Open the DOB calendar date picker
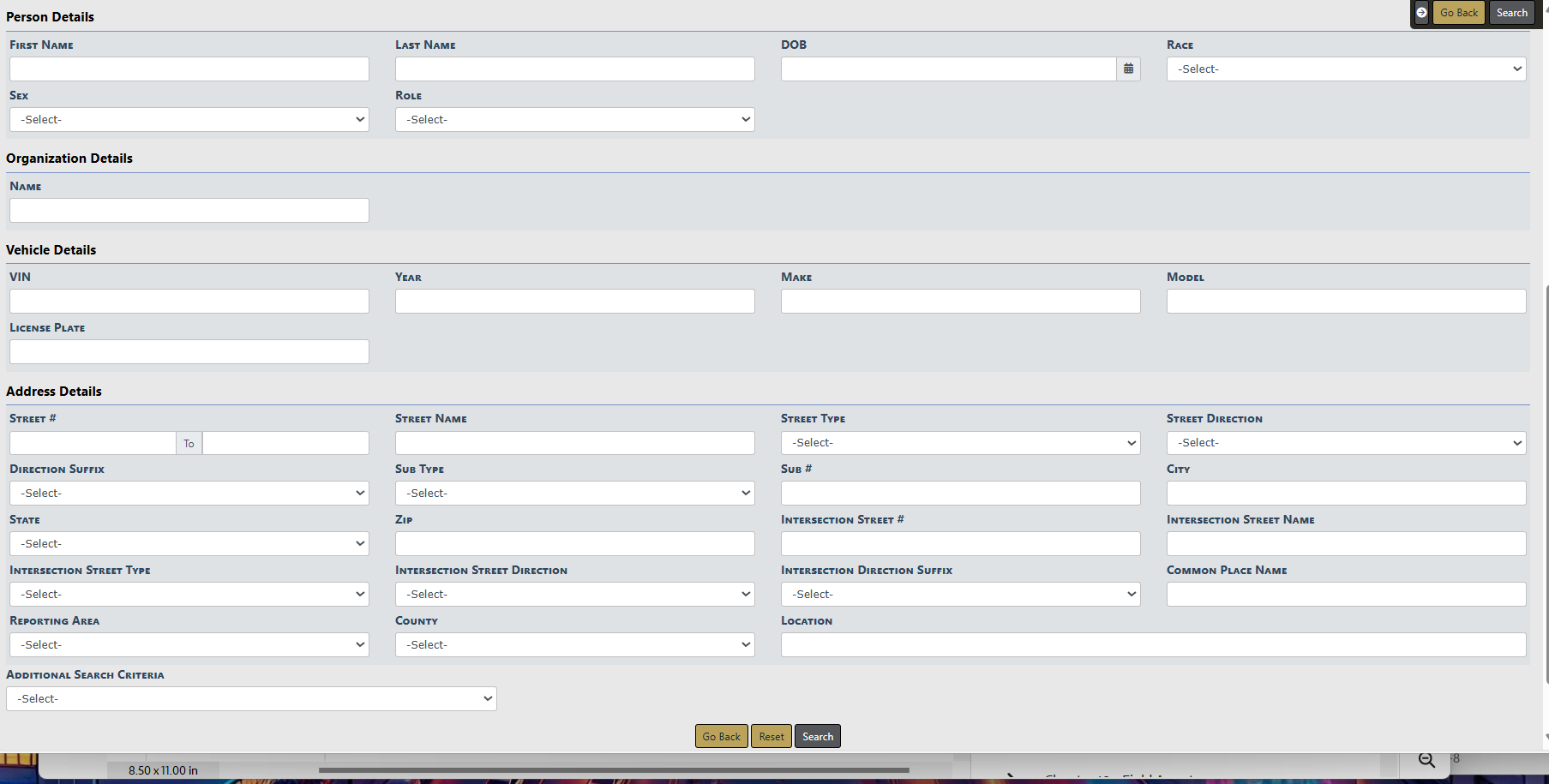This screenshot has width=1549, height=784. [x=1128, y=69]
